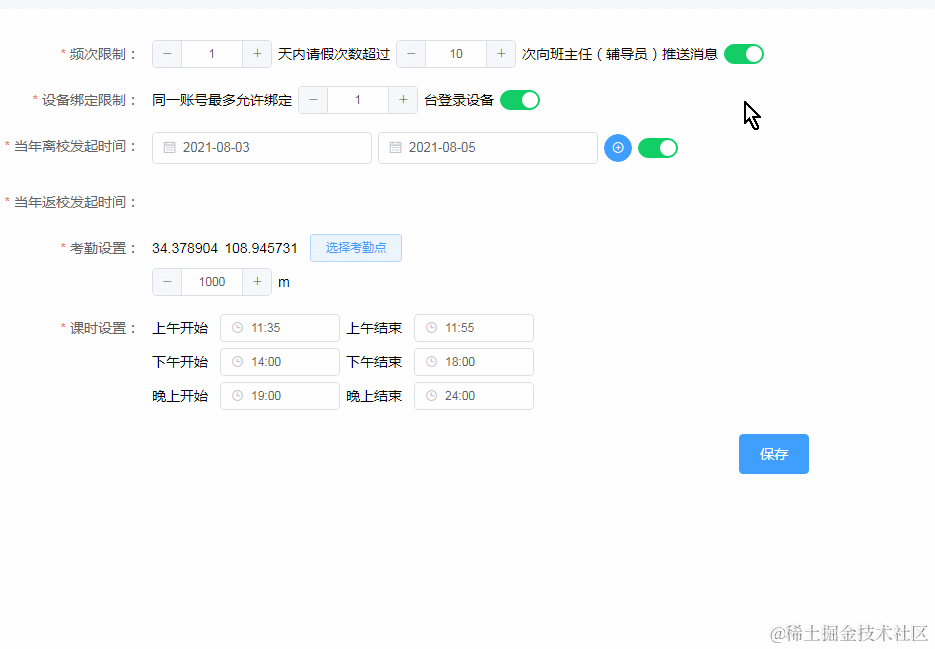Click the device binding count input field
Viewport: 935px width, 649px height.
pyautogui.click(x=357, y=100)
